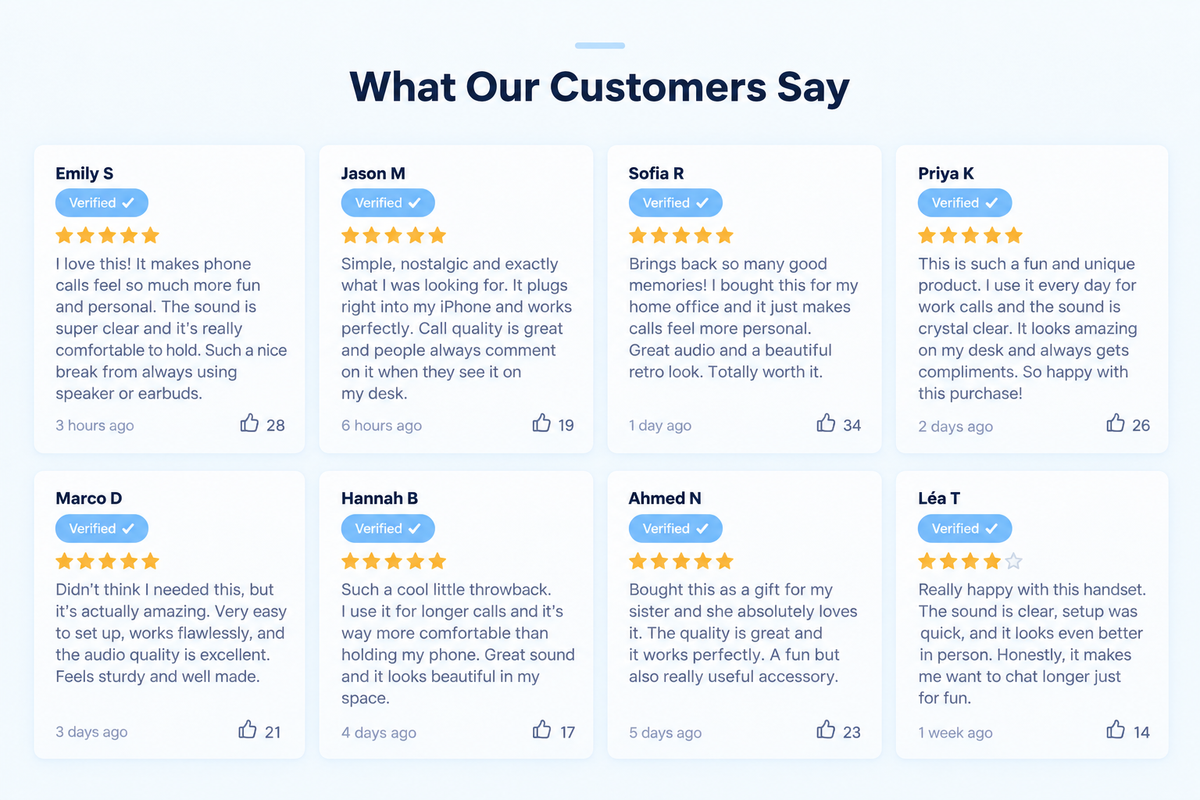
Task: Upvote Sofia R's review via thumbs-up
Action: click(826, 424)
